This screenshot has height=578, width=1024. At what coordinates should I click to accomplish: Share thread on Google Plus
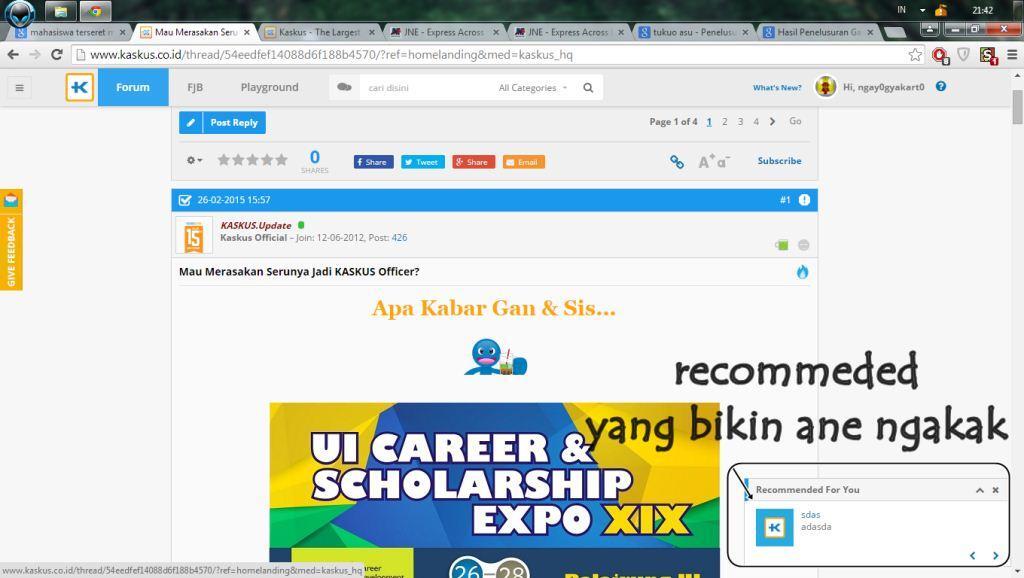[x=473, y=162]
